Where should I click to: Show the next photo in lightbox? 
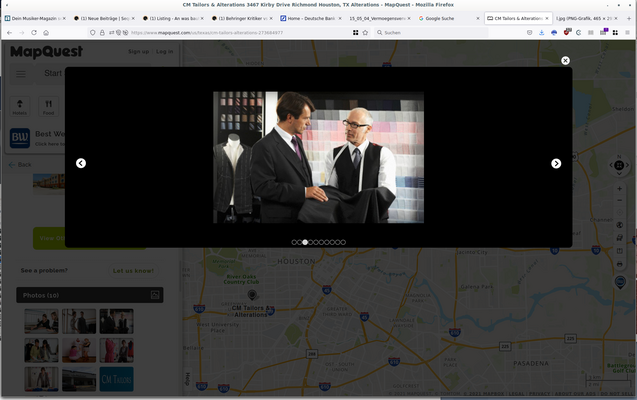click(x=556, y=163)
